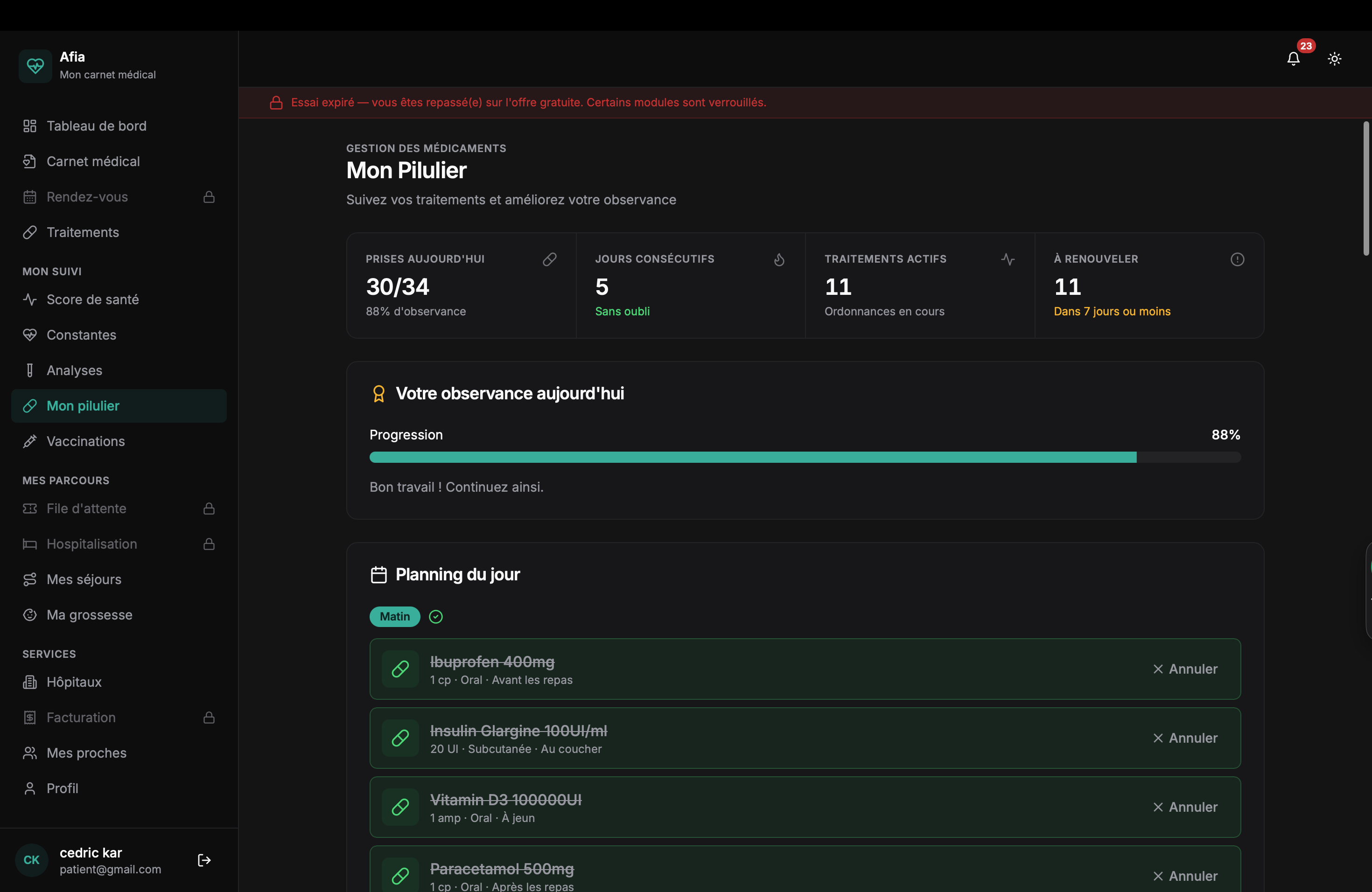Open Traitements in sidebar
Viewport: 1372px width, 892px height.
coord(119,232)
